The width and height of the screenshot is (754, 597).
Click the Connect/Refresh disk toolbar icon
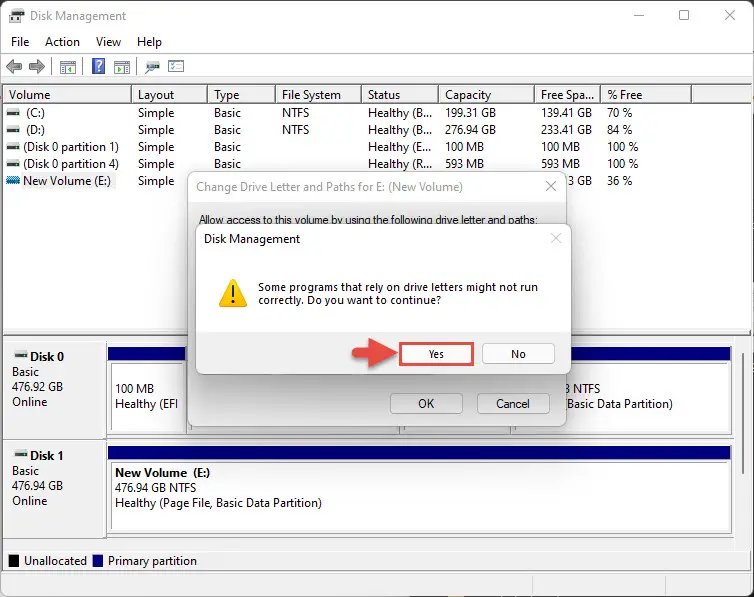(152, 66)
